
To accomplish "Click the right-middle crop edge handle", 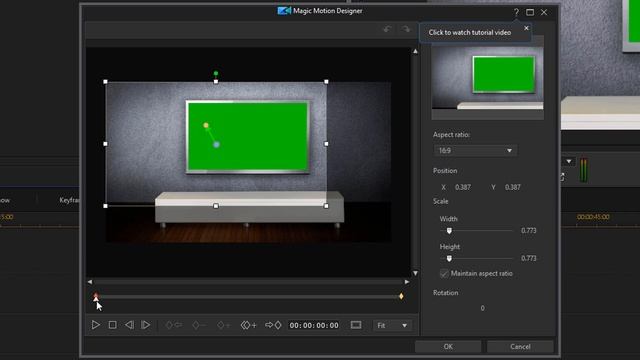I will pos(326,144).
